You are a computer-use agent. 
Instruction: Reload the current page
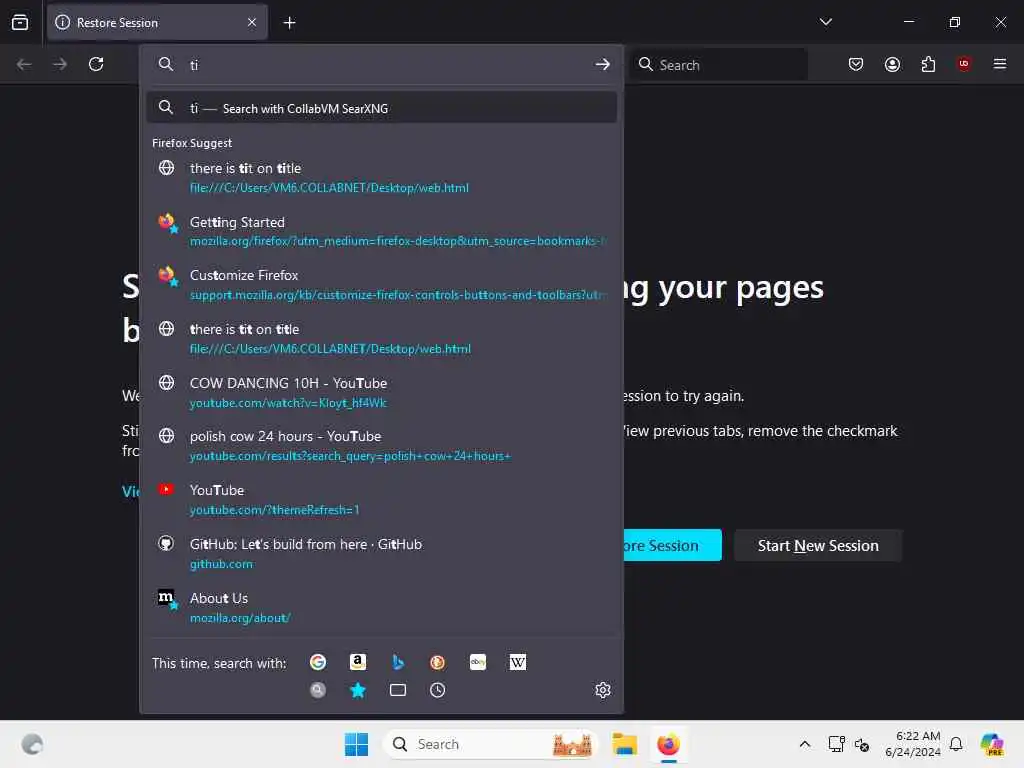[96, 64]
